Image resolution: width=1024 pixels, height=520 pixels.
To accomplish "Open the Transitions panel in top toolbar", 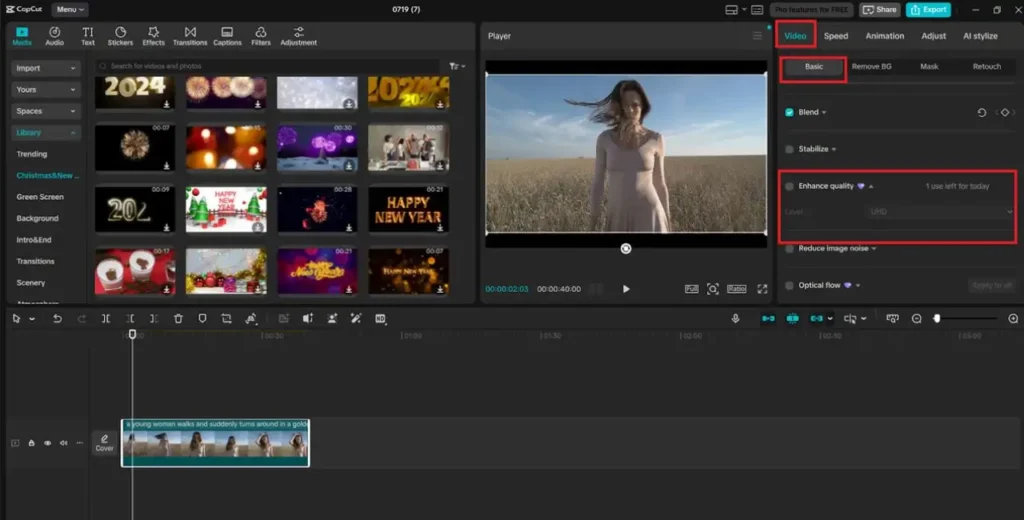I will pyautogui.click(x=190, y=36).
